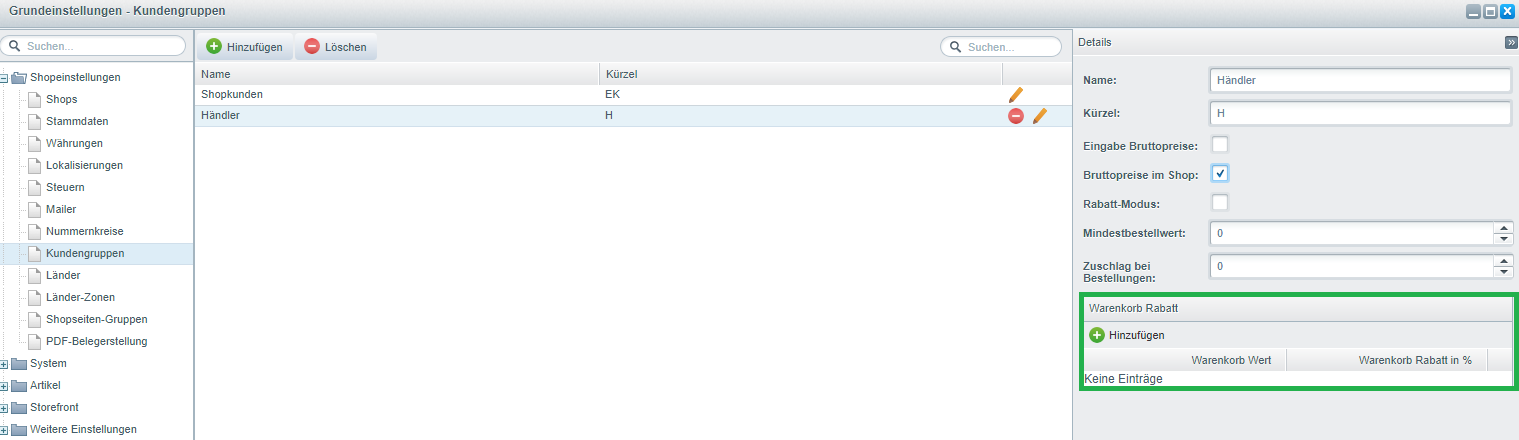Image resolution: width=1519 pixels, height=440 pixels.
Task: Collapse the Details panel with double-arrow icon
Action: coord(1510,43)
